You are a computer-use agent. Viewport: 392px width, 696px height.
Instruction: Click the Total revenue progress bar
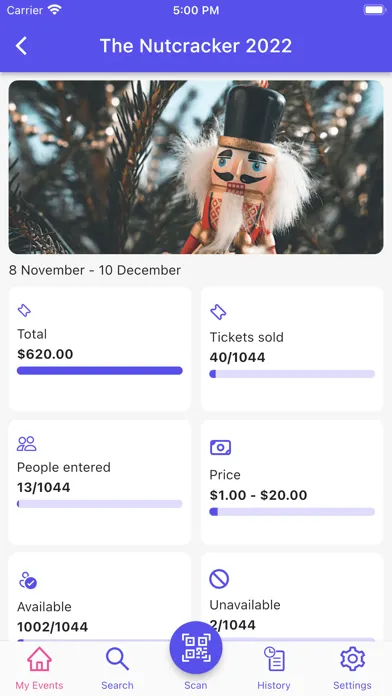100,371
